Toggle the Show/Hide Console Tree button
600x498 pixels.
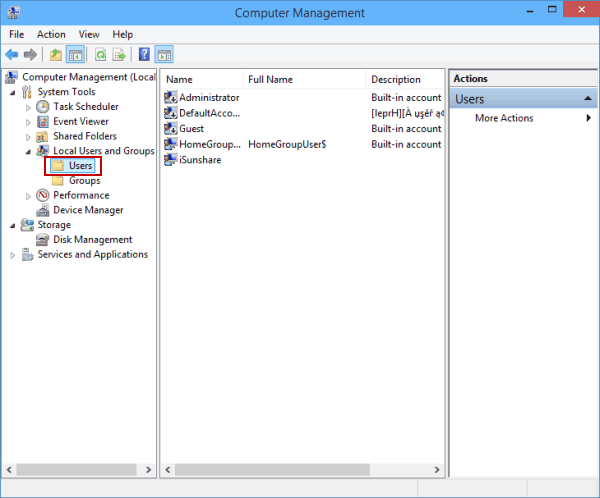click(x=75, y=55)
